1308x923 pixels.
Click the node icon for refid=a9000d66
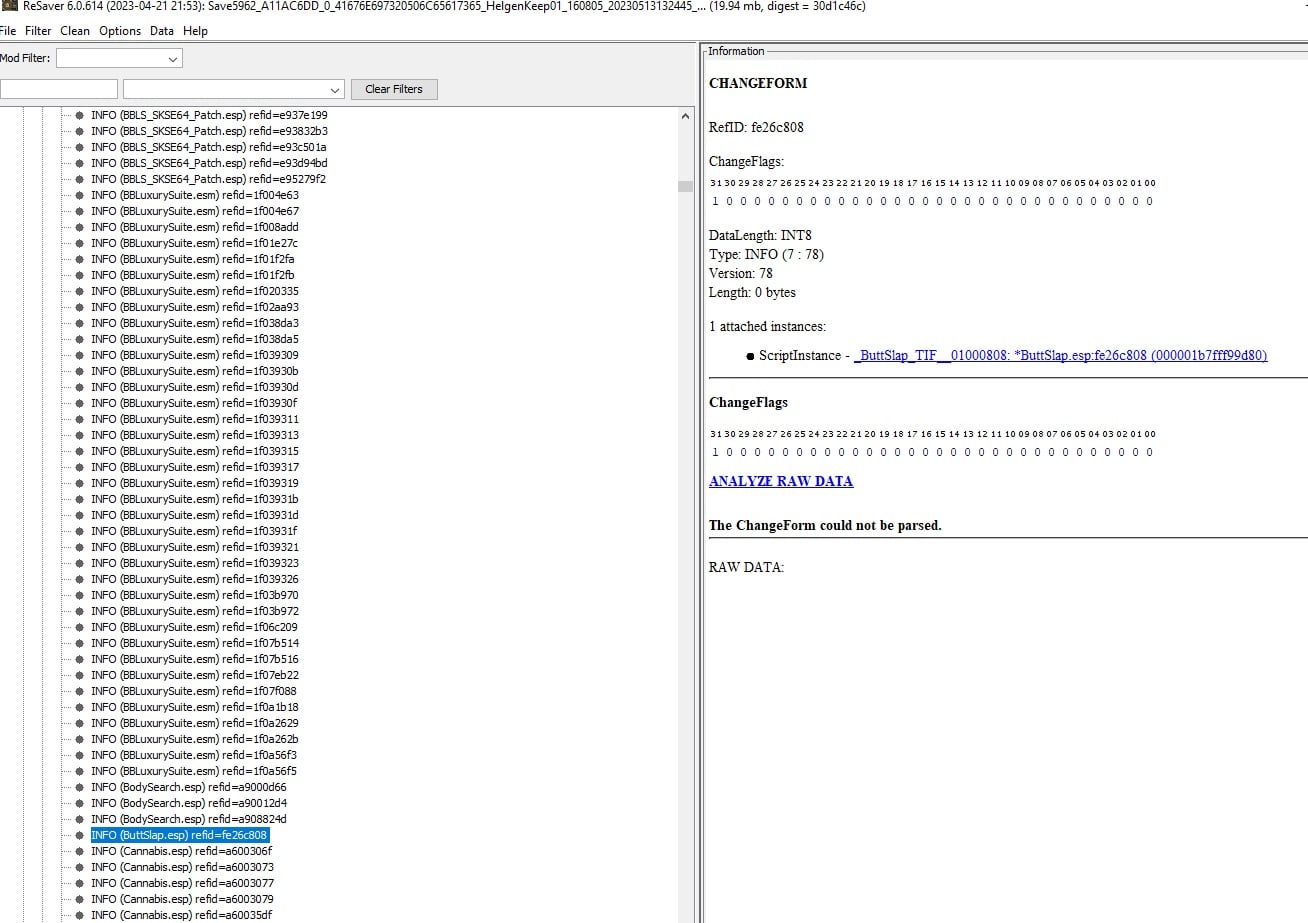(x=80, y=787)
